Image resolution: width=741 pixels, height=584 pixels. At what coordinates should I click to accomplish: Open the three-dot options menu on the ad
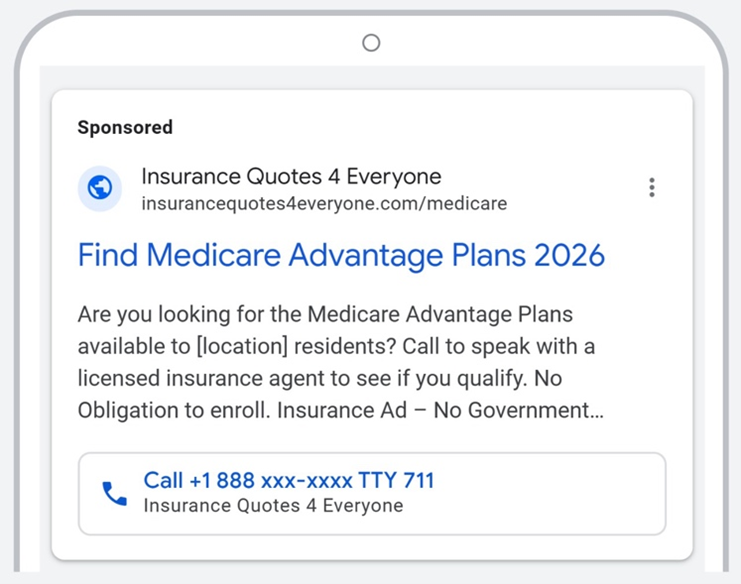(652, 188)
